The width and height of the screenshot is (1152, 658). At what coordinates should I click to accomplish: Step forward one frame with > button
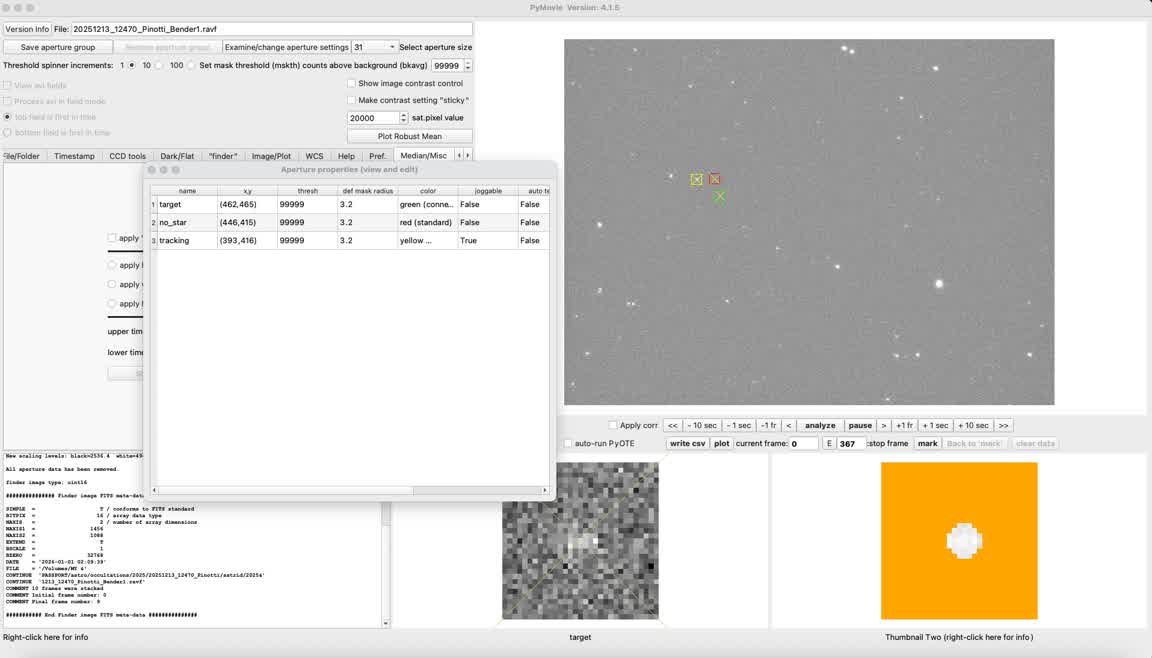point(884,426)
